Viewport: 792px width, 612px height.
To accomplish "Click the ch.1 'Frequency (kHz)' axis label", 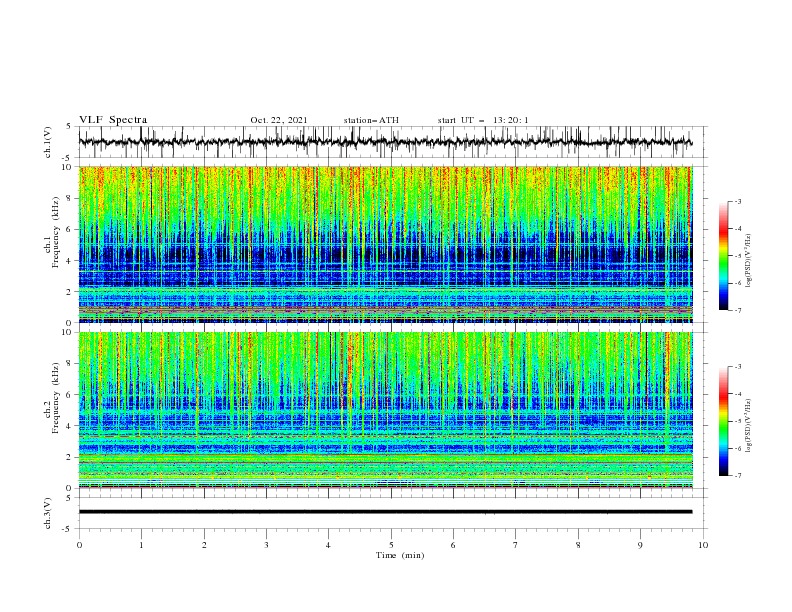I will tap(55, 233).
